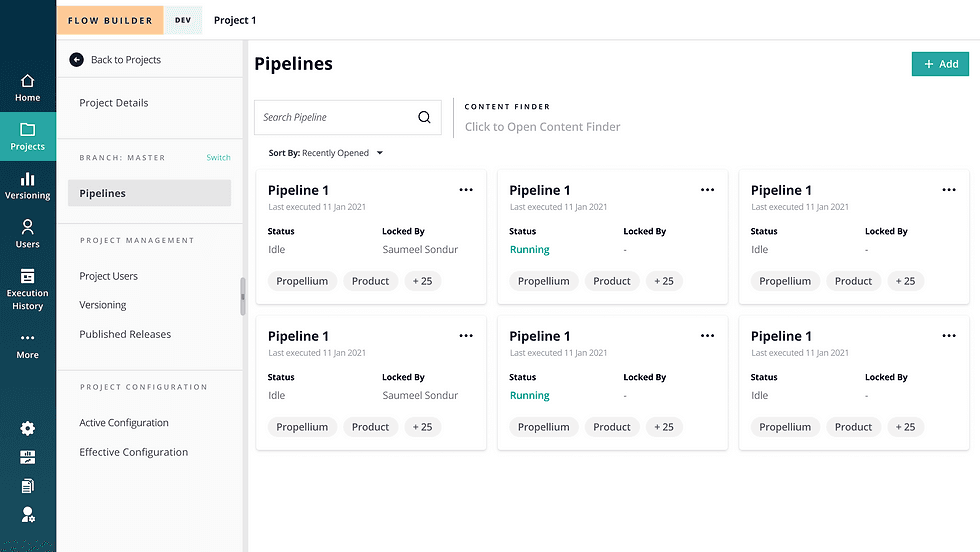Click to Open Content Finder

(x=543, y=127)
